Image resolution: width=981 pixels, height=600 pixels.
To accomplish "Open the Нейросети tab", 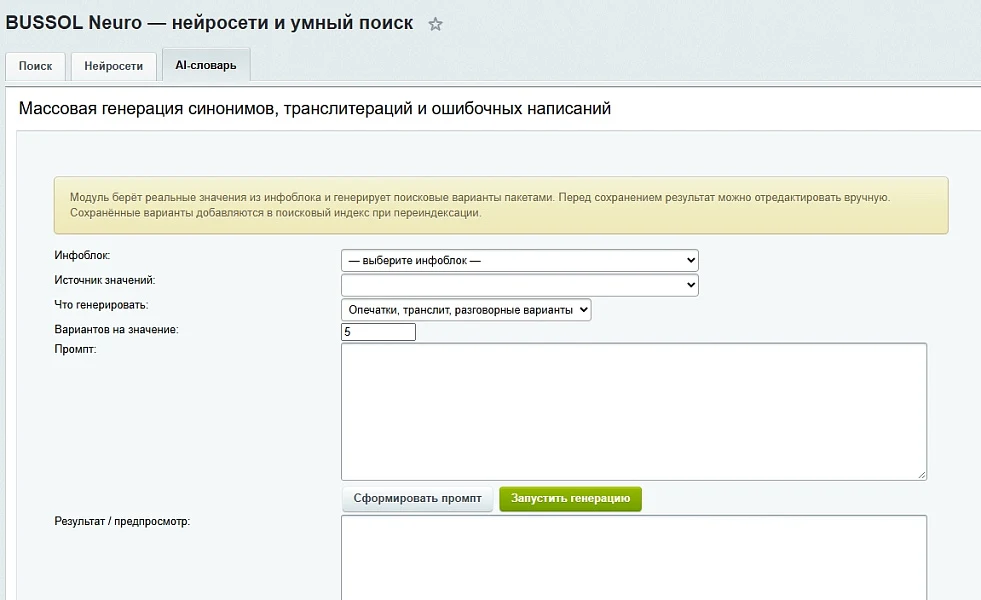I will tap(113, 66).
